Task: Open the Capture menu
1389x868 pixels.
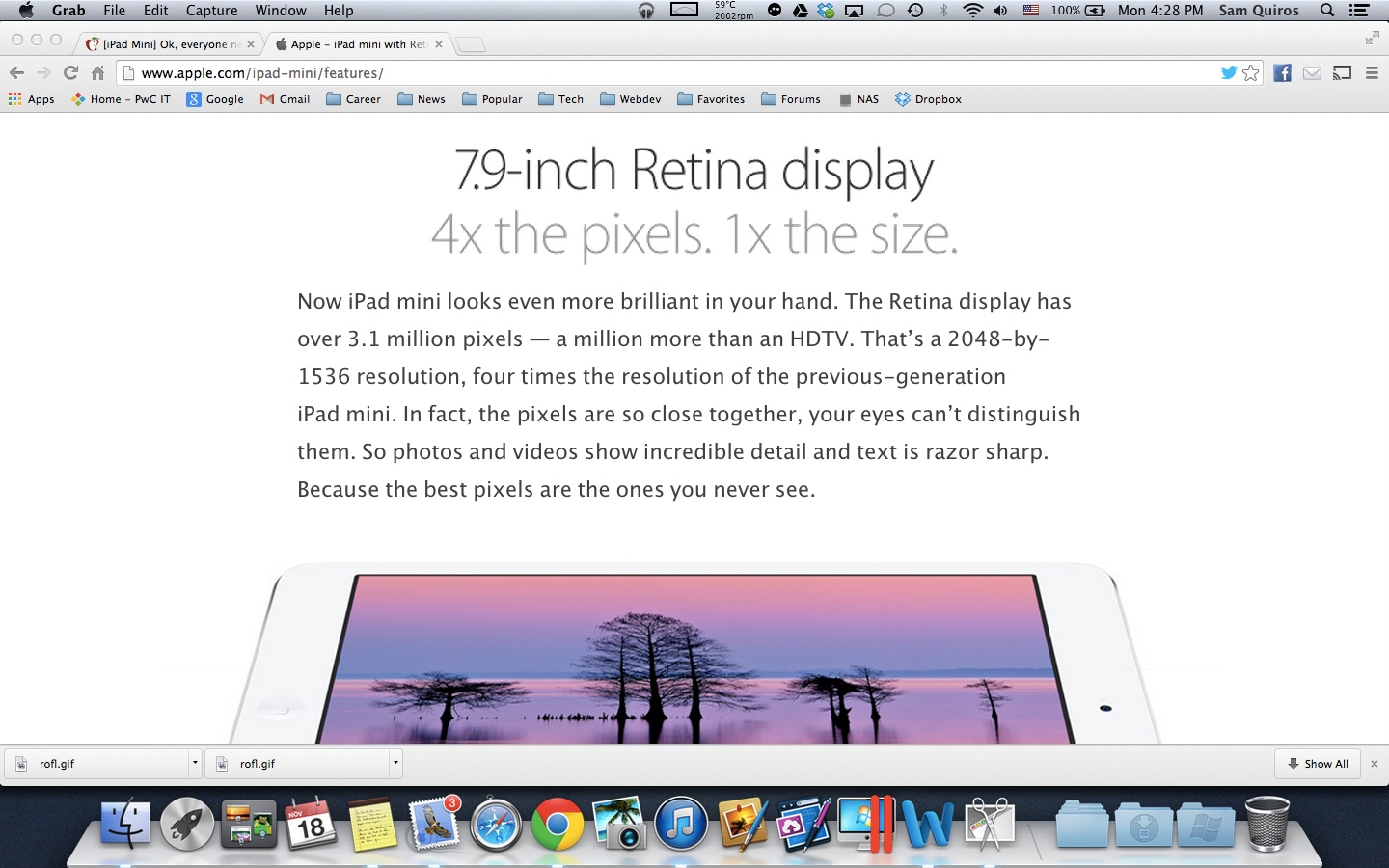Action: tap(212, 11)
